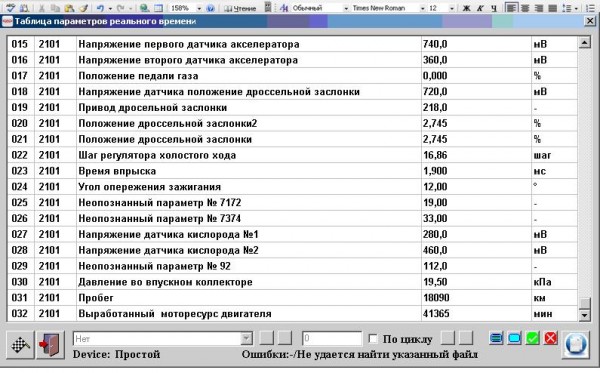This screenshot has height=373, width=600.
Task: Enable the 'По циклу' checkbox
Action: coord(373,339)
